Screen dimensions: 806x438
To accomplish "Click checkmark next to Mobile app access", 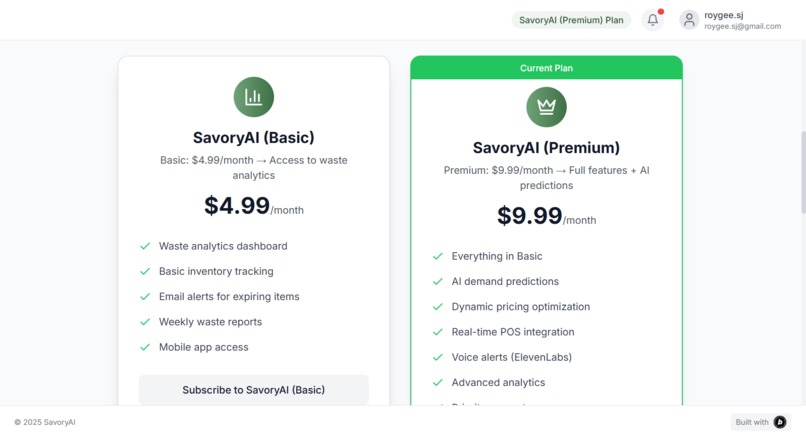I will click(145, 348).
